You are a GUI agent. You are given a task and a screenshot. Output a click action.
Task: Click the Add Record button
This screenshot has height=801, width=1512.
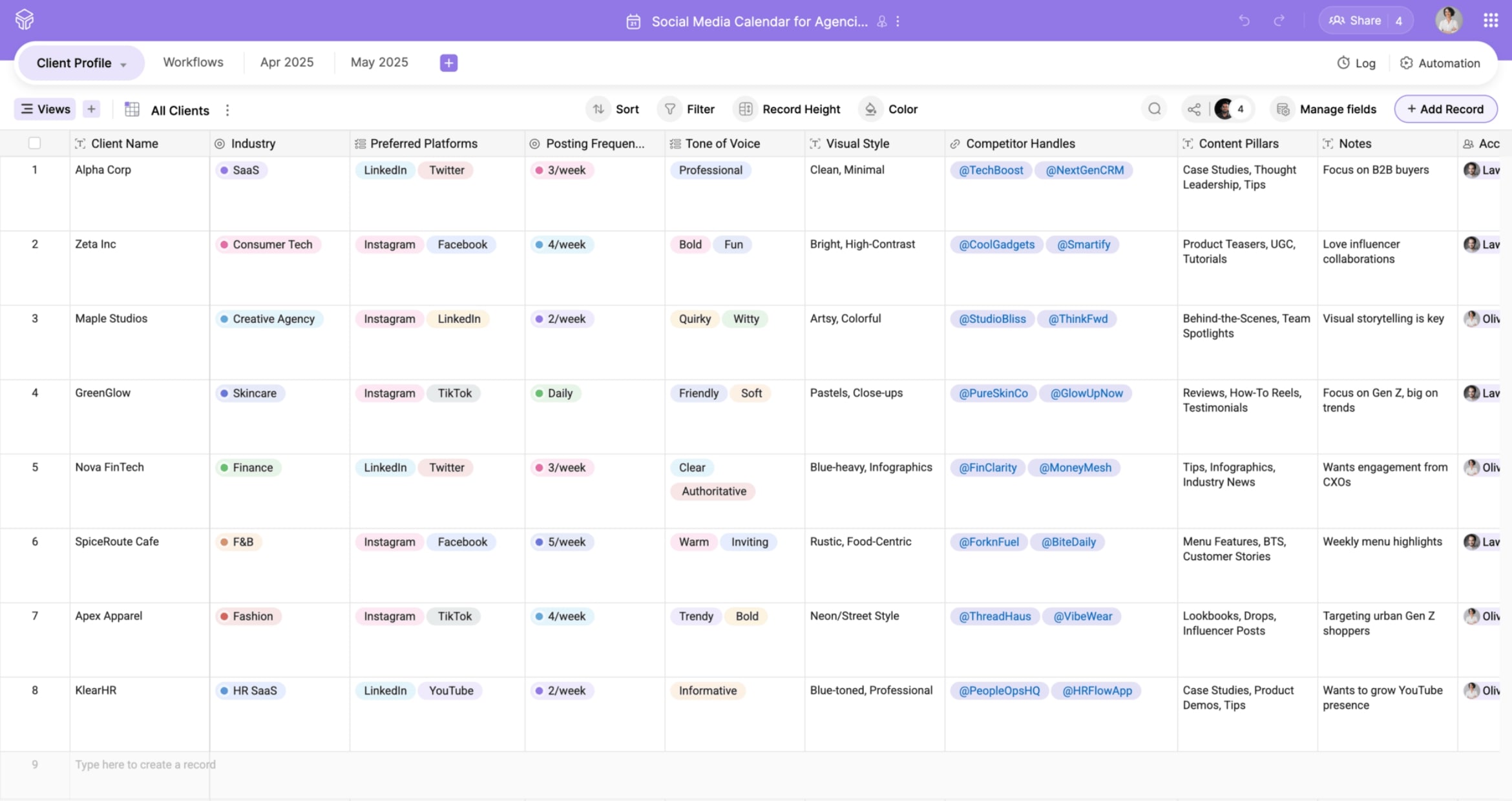[x=1445, y=109]
